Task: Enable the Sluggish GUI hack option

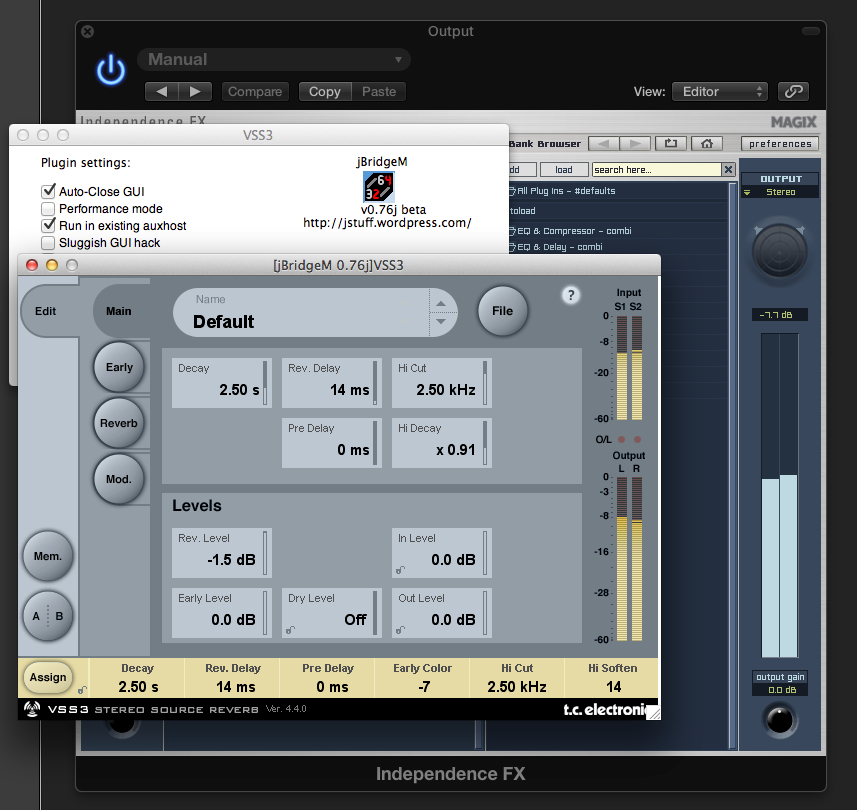Action: tap(48, 243)
